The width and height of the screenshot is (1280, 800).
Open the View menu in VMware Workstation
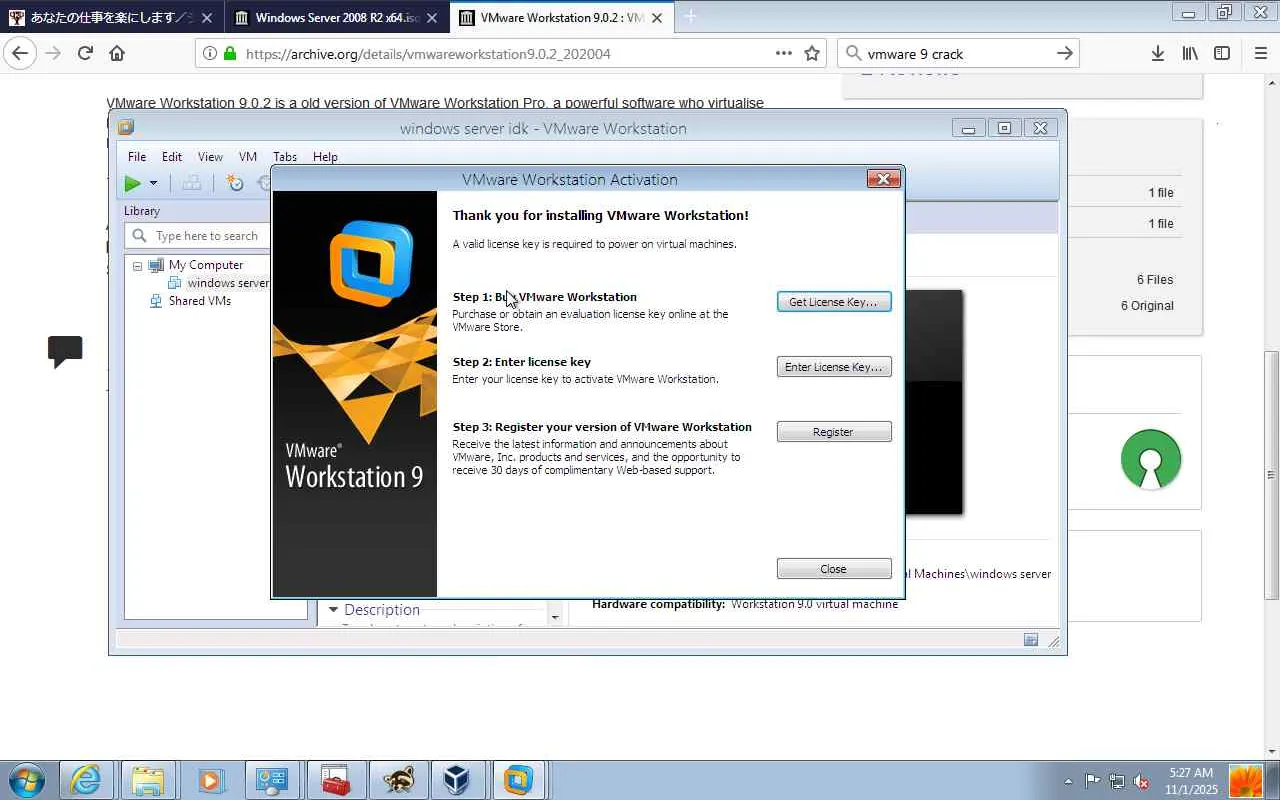(210, 157)
